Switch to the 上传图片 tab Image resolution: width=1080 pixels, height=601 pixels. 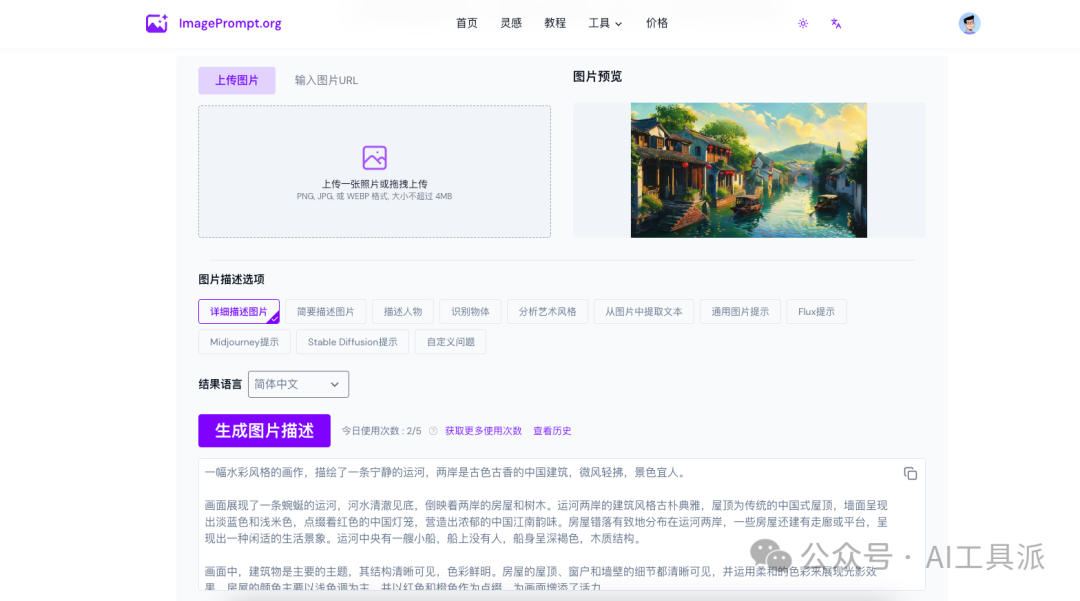click(237, 81)
